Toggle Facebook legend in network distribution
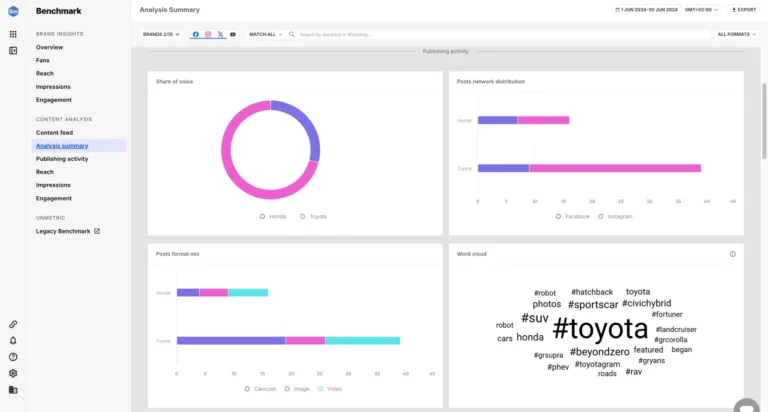The height and width of the screenshot is (412, 768). [x=573, y=216]
